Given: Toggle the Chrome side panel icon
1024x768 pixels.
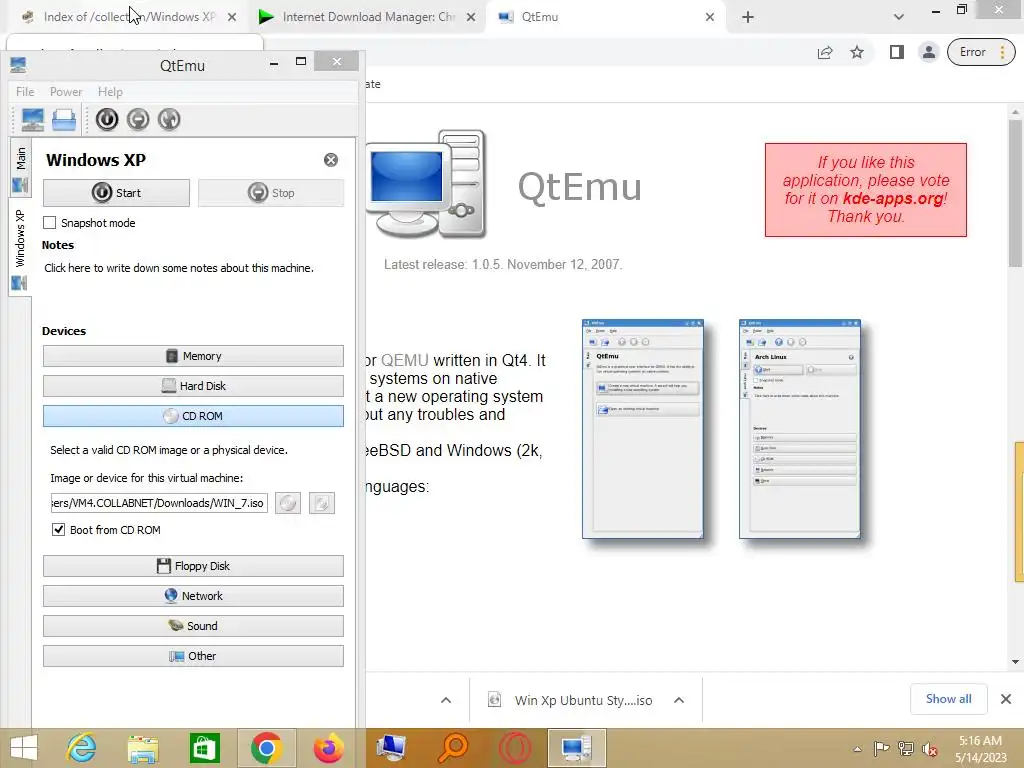Looking at the screenshot, I should (897, 52).
